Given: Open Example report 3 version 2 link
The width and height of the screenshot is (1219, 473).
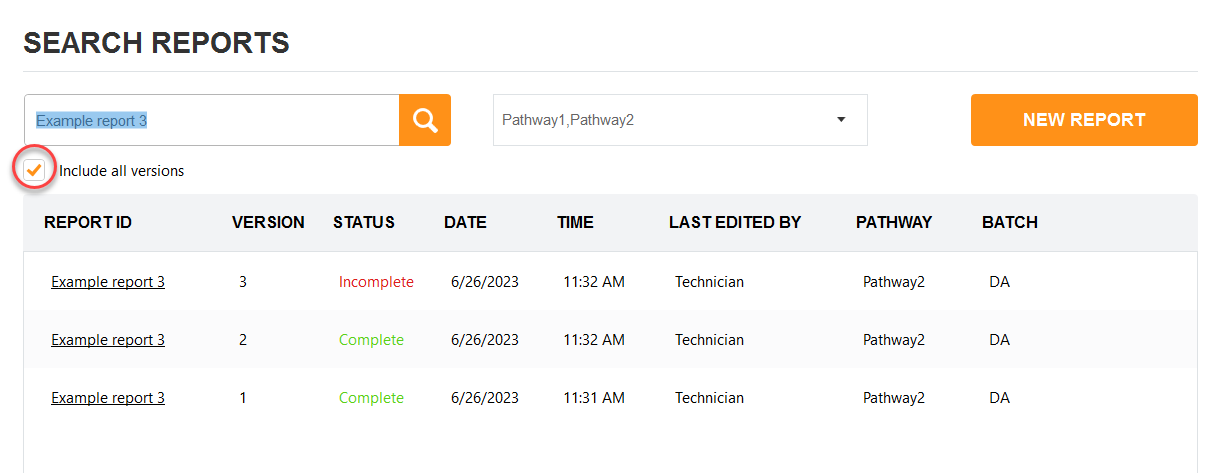Looking at the screenshot, I should [x=108, y=340].
